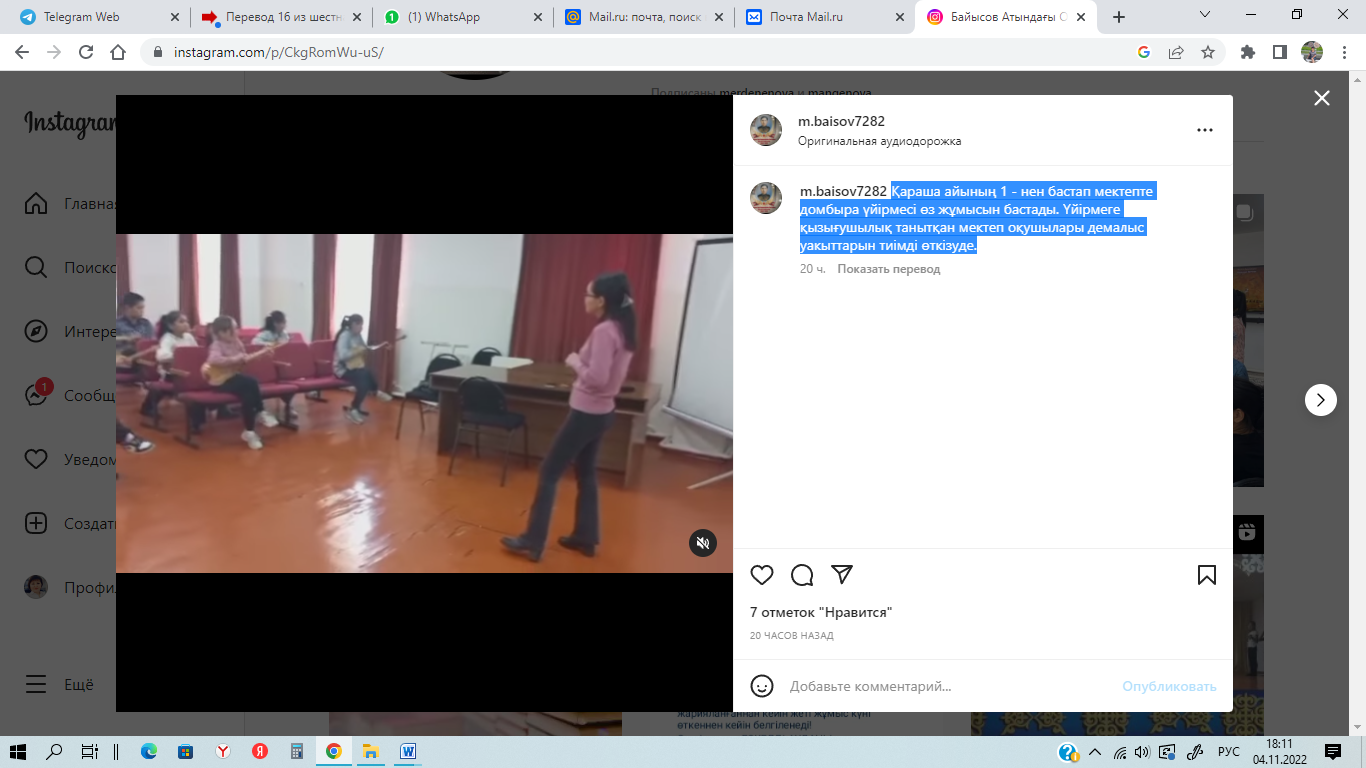Toggle the browser side panel
Screen dimensions: 1366x768
1279,52
